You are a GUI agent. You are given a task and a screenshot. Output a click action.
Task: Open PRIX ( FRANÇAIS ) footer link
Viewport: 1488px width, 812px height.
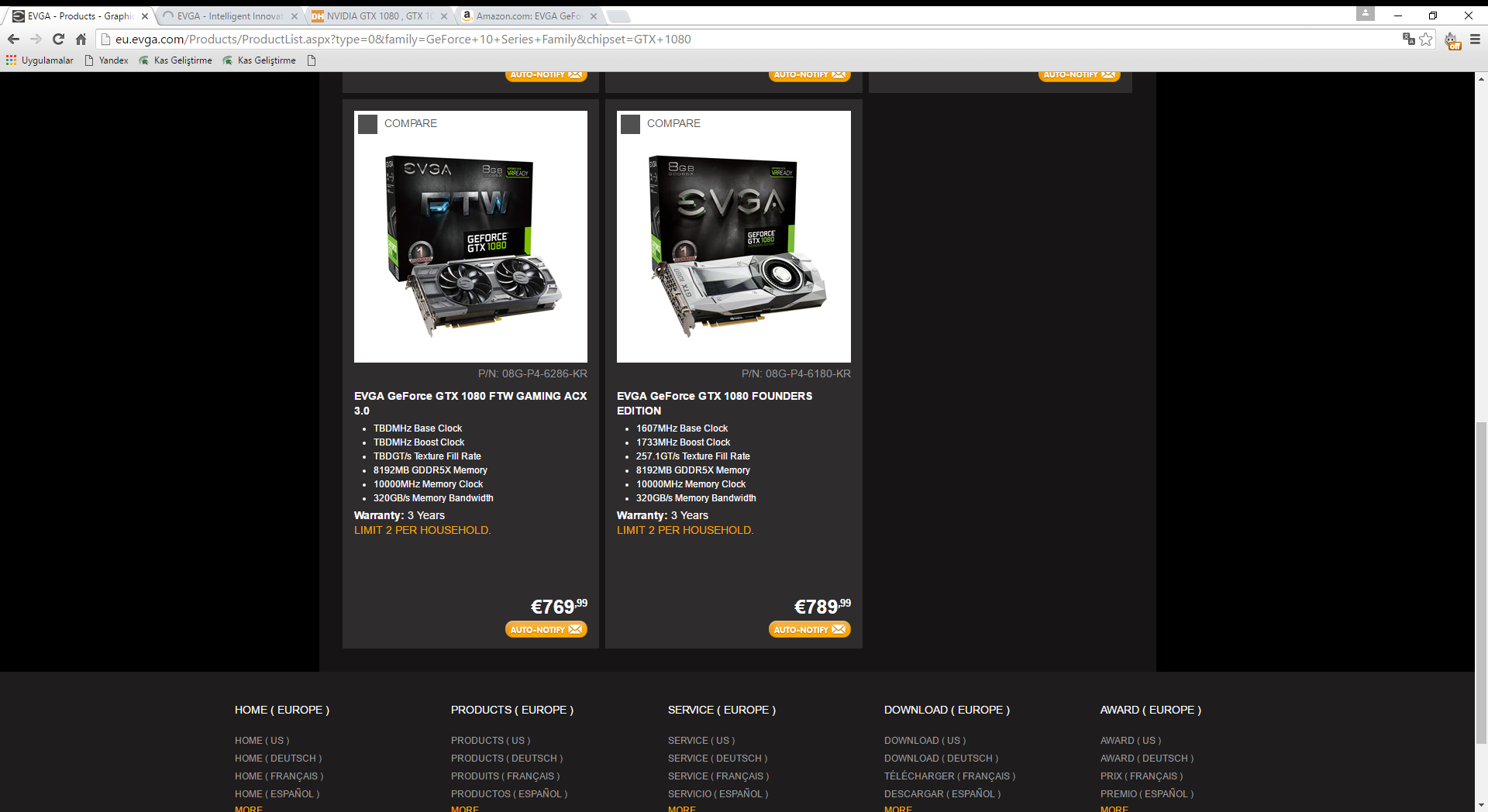pyautogui.click(x=1142, y=776)
